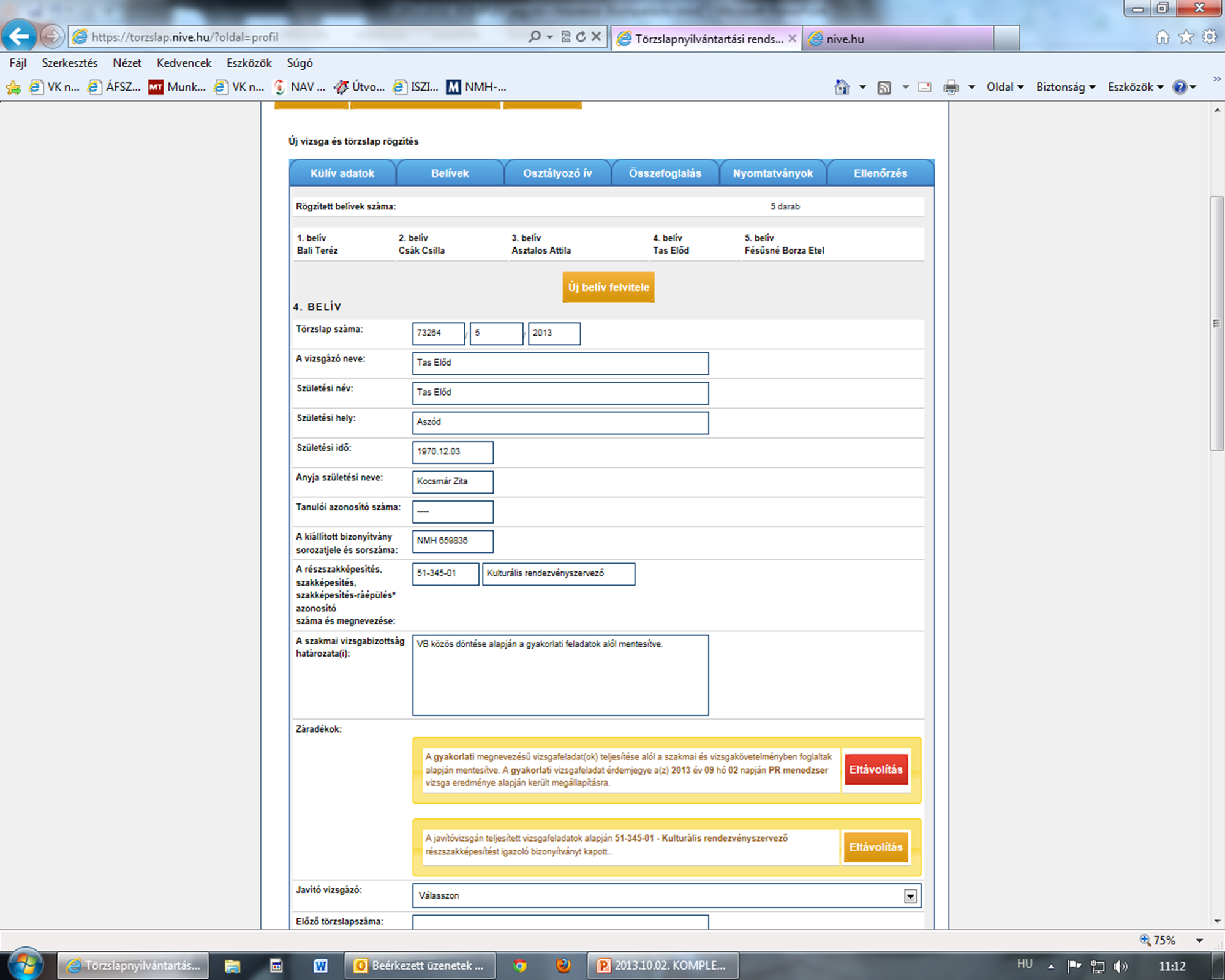The width and height of the screenshot is (1225, 980).
Task: Close the Törzslapnyilvántartási browser tab
Action: pyautogui.click(x=792, y=38)
